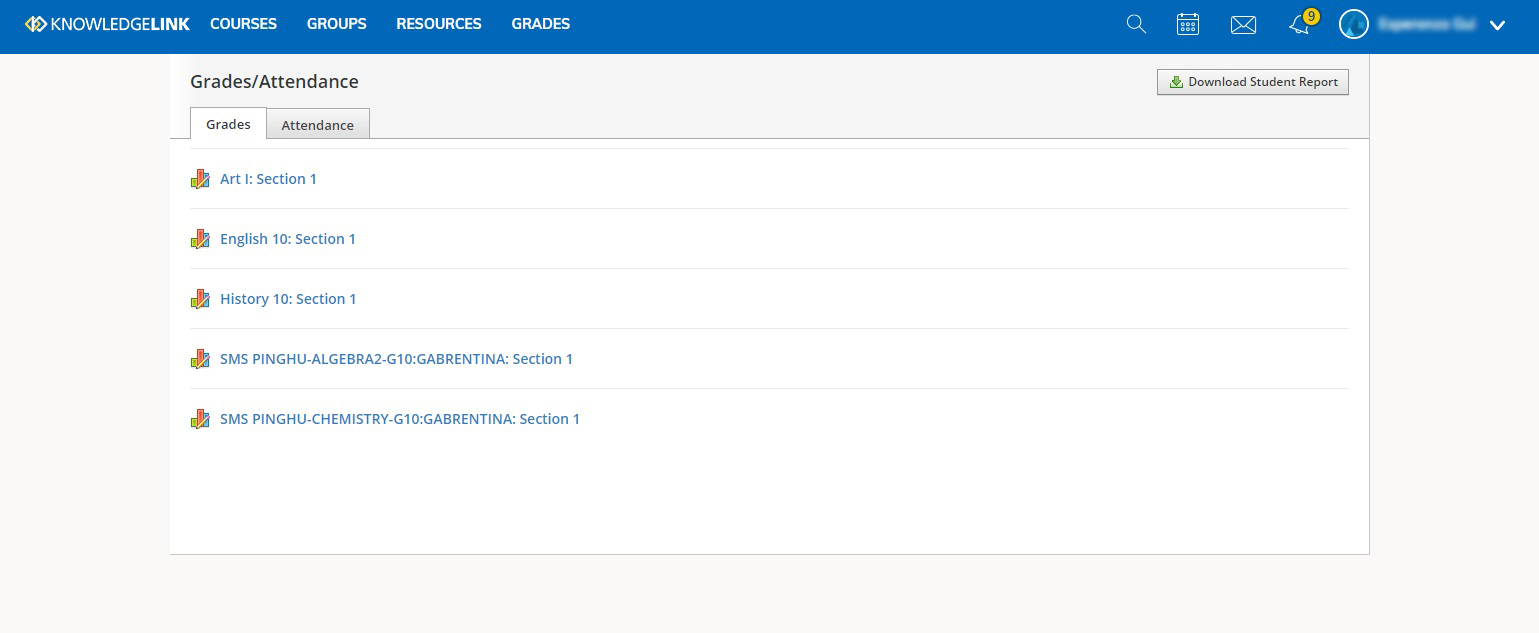Viewport: 1539px width, 633px height.
Task: Go to RESOURCES in navigation
Action: (439, 24)
